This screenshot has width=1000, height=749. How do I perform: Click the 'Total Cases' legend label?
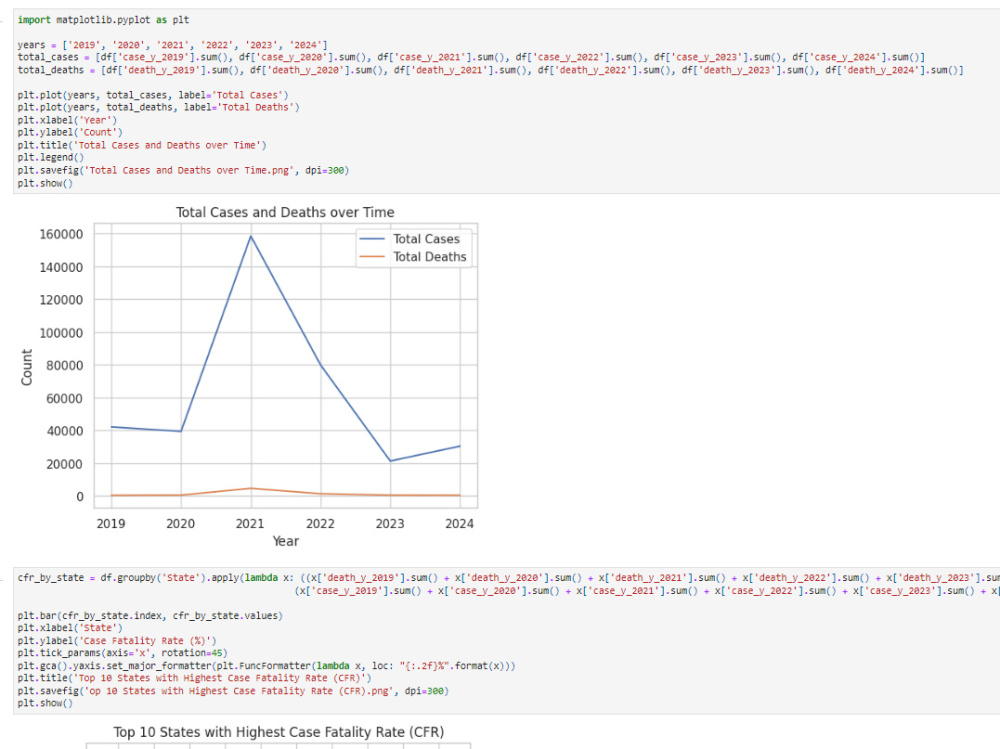[426, 239]
